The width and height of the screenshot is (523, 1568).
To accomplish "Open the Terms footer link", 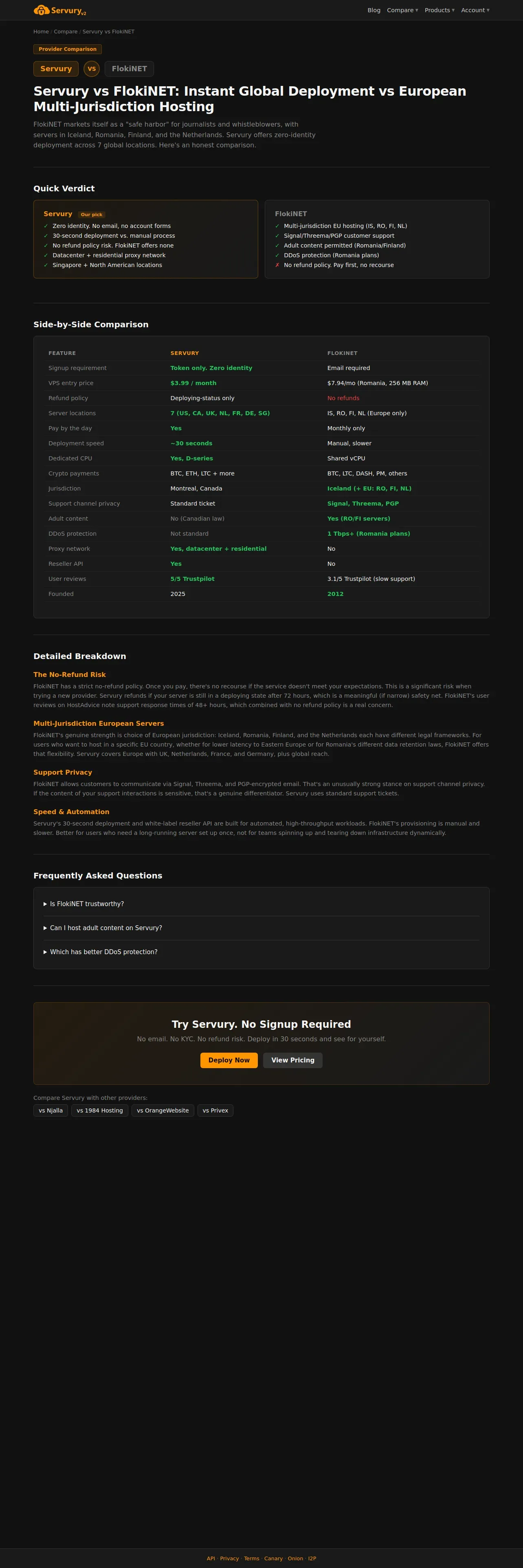I will click(x=251, y=1559).
